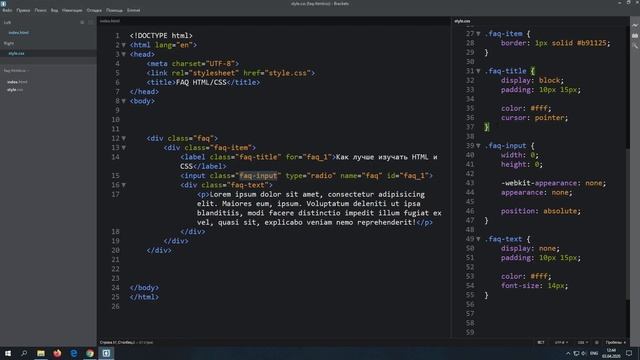The width and height of the screenshot is (640, 360).
Task: Click the cursor line/column info in status bar
Action: click(x=118, y=342)
